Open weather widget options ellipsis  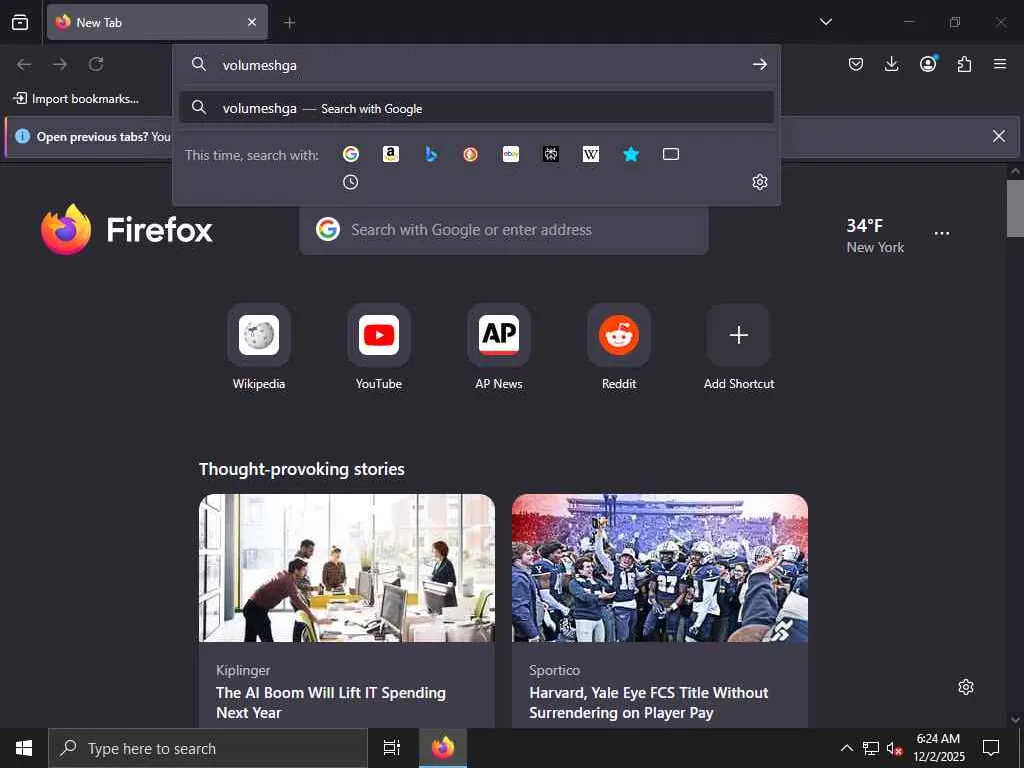tap(942, 234)
